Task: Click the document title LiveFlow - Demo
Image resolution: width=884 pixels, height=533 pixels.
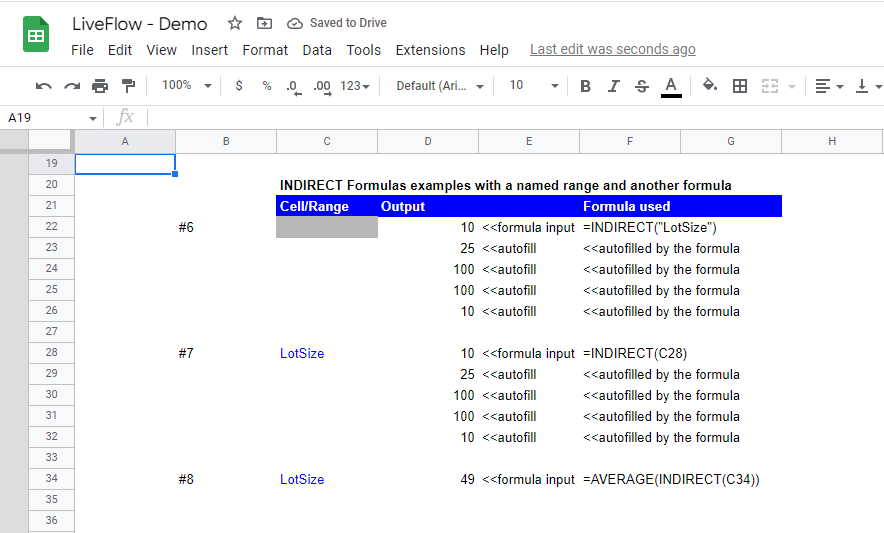Action: pos(139,24)
